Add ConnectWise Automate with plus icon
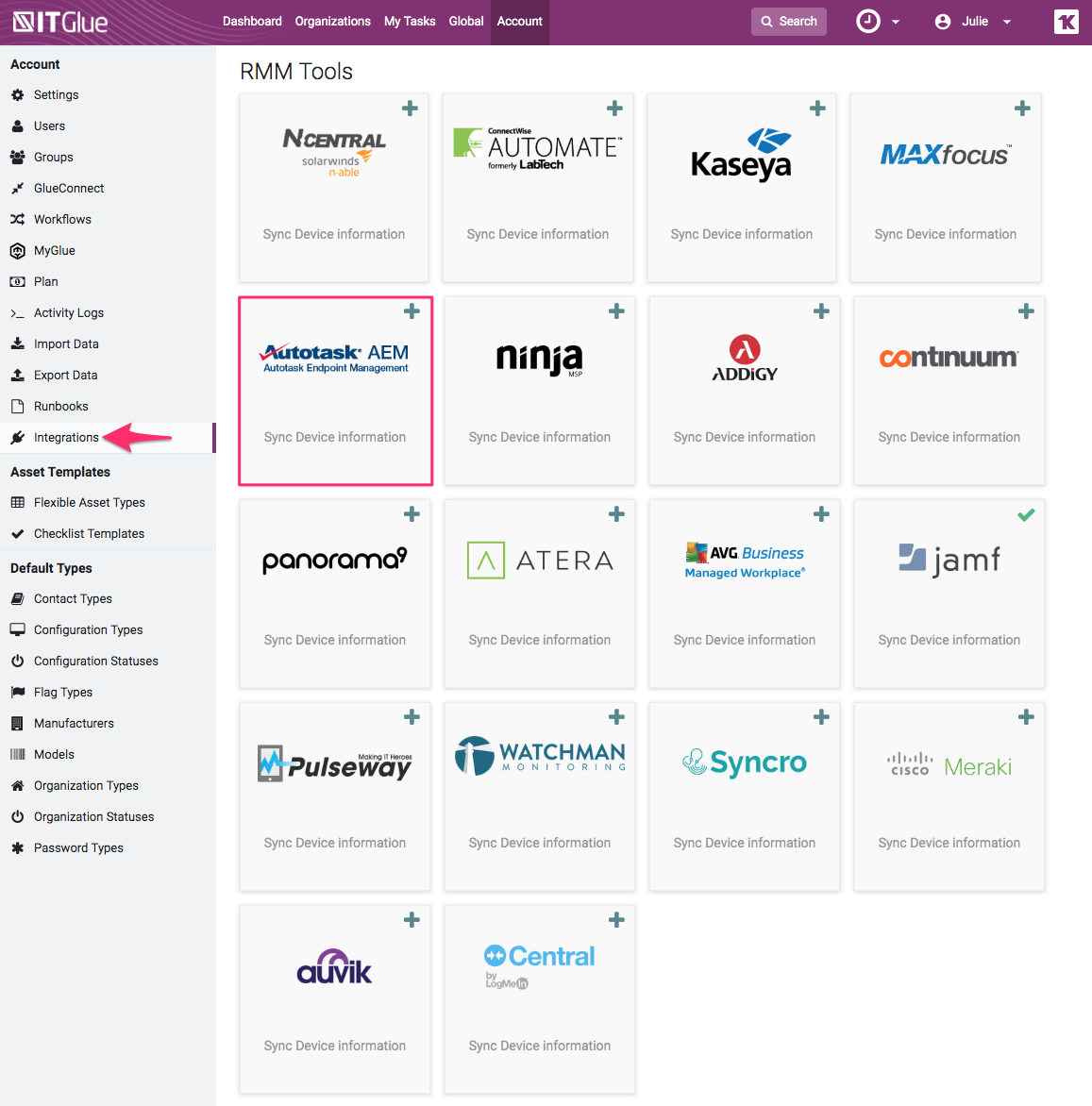 tap(614, 109)
